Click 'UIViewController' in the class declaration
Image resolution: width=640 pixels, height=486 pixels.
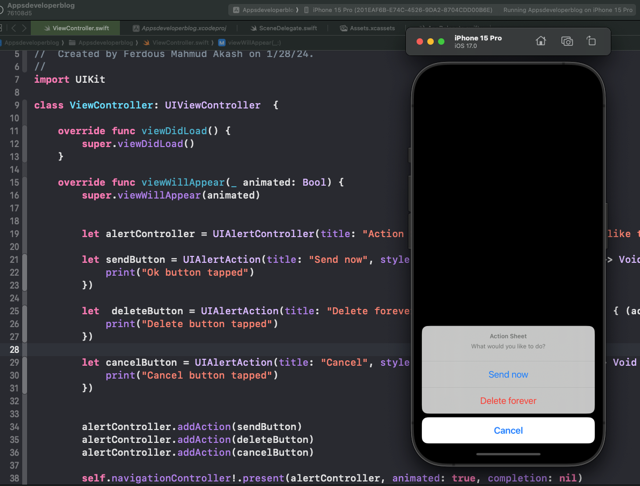pyautogui.click(x=212, y=105)
